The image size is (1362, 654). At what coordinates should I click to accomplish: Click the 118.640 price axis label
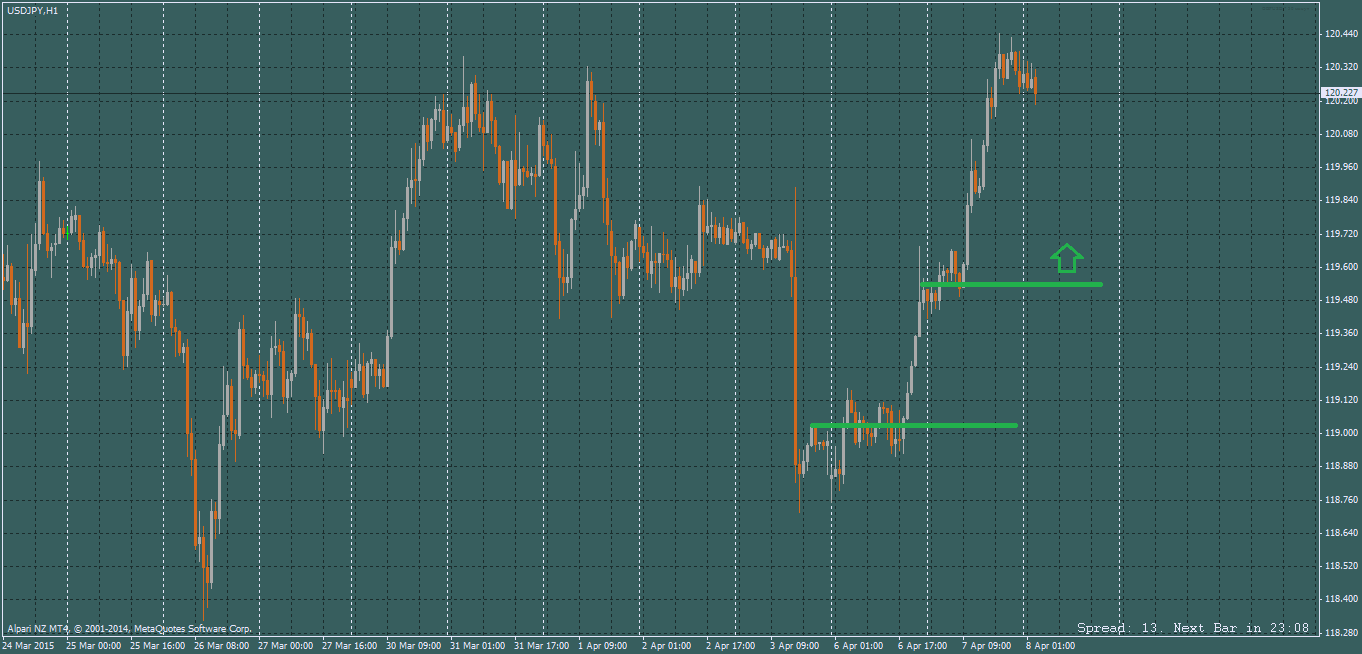(x=1340, y=533)
